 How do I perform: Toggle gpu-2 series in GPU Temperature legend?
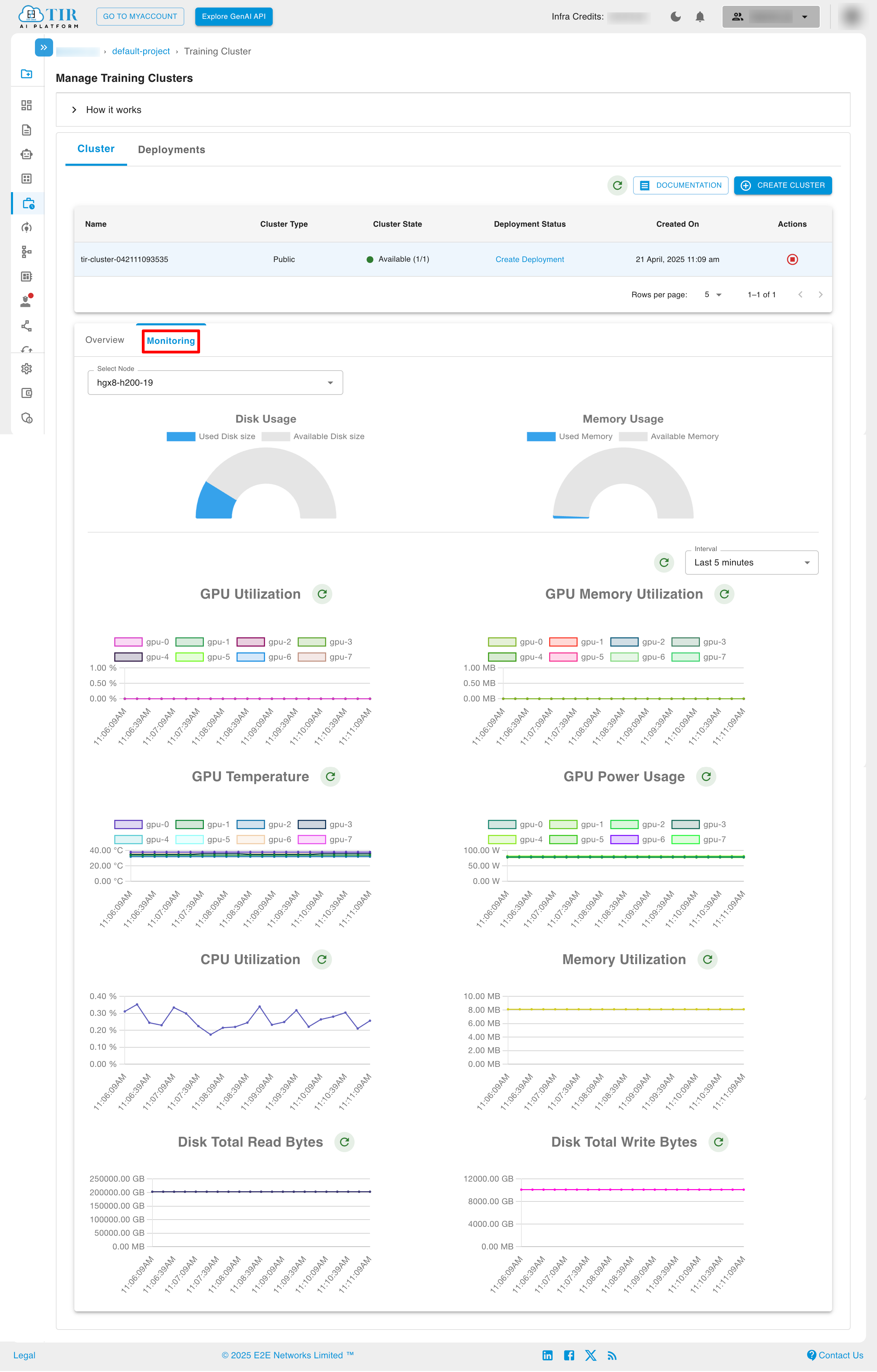click(x=264, y=824)
